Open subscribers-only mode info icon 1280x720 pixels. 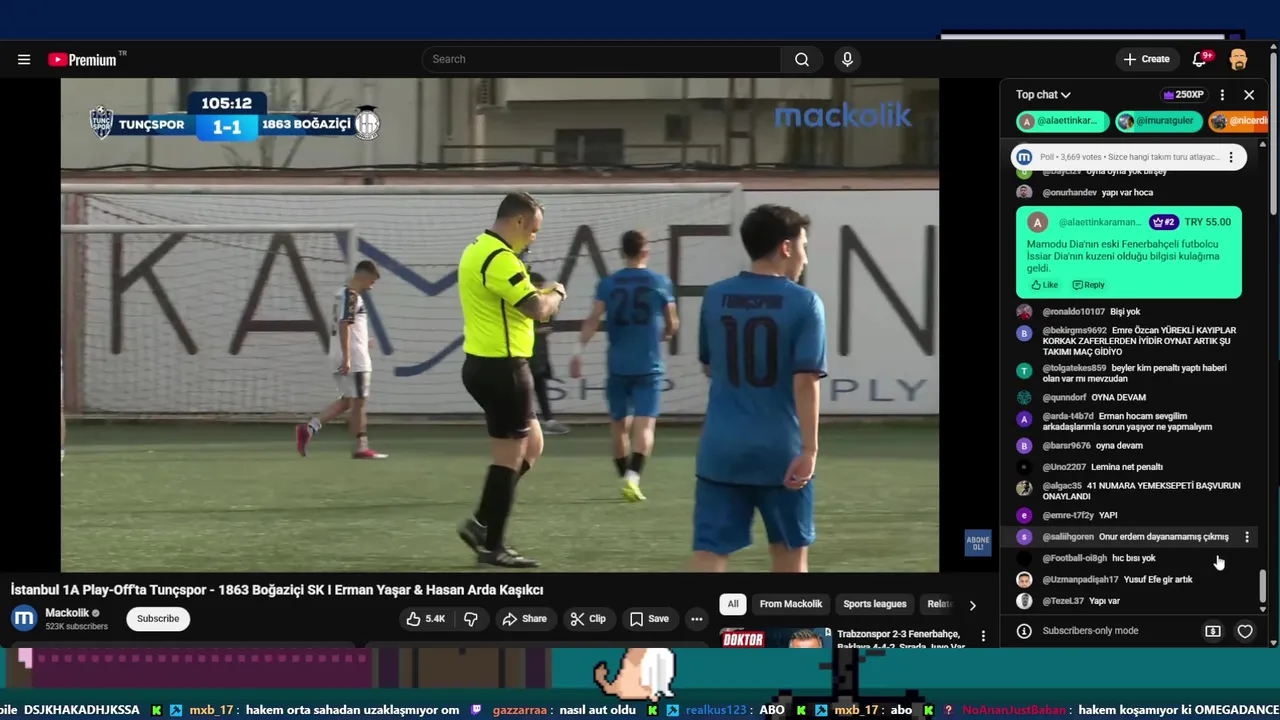(x=1024, y=631)
